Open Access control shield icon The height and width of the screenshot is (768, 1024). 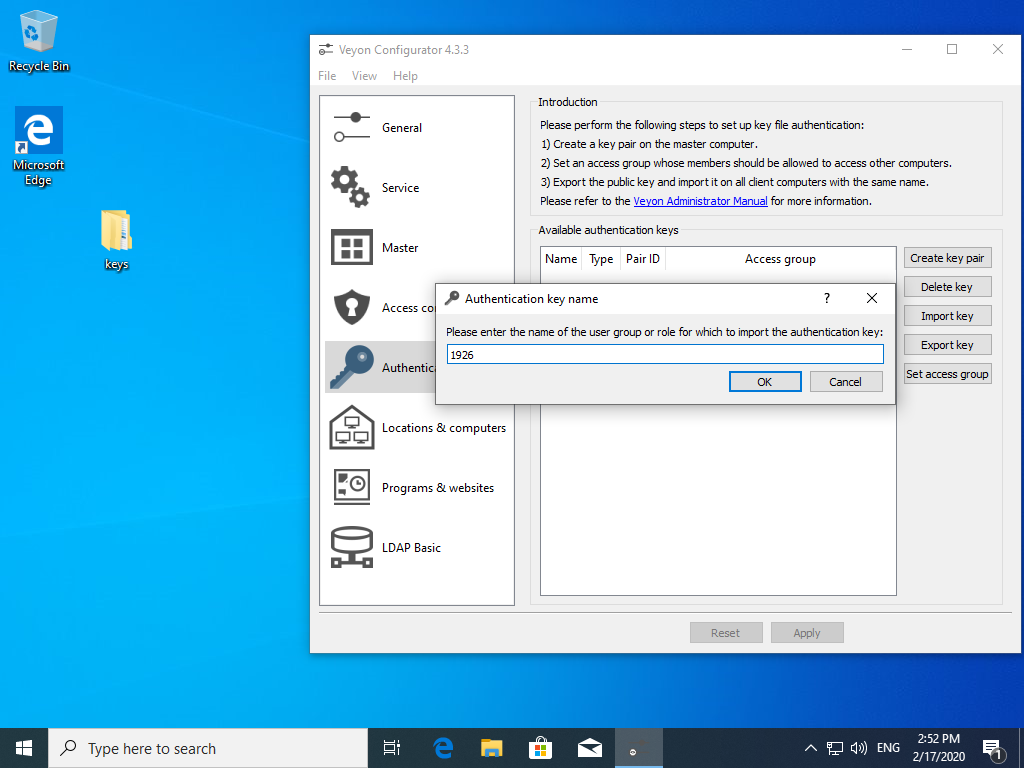(x=351, y=307)
